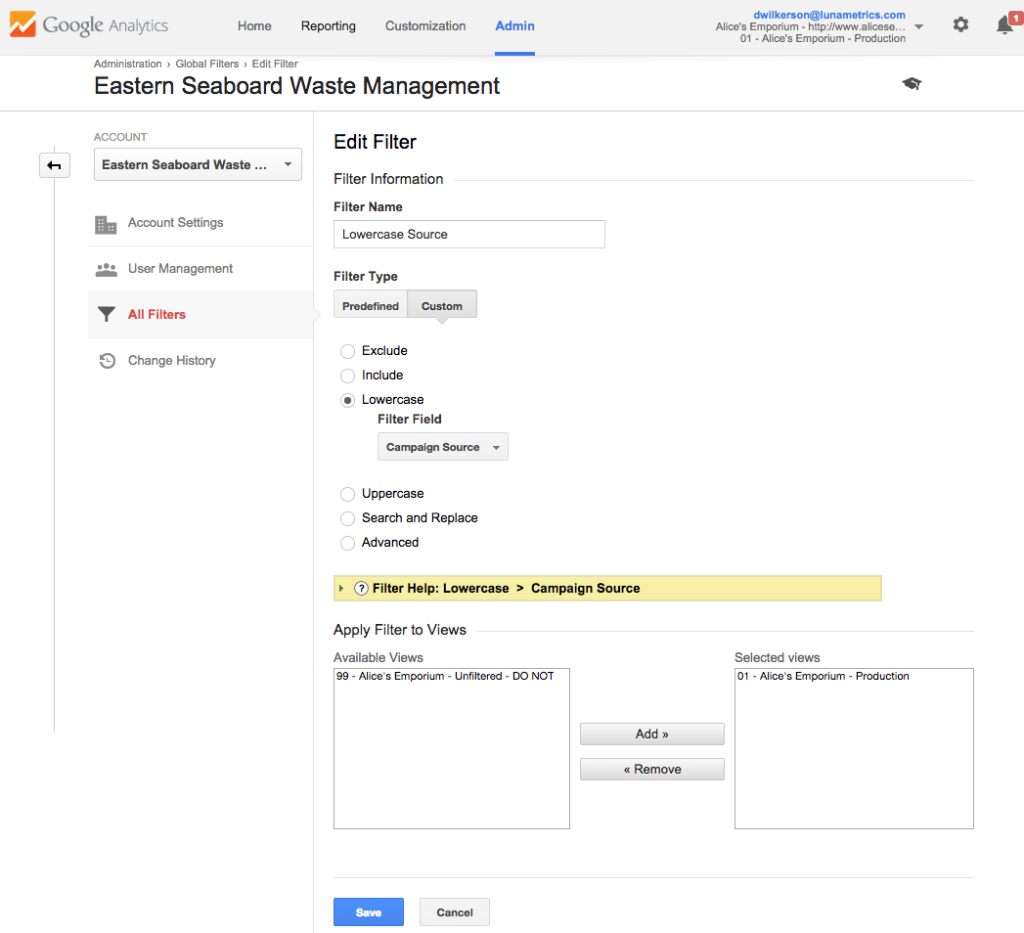The image size is (1024, 933).
Task: Click the Administration breadcrumb link
Action: pyautogui.click(x=128, y=64)
